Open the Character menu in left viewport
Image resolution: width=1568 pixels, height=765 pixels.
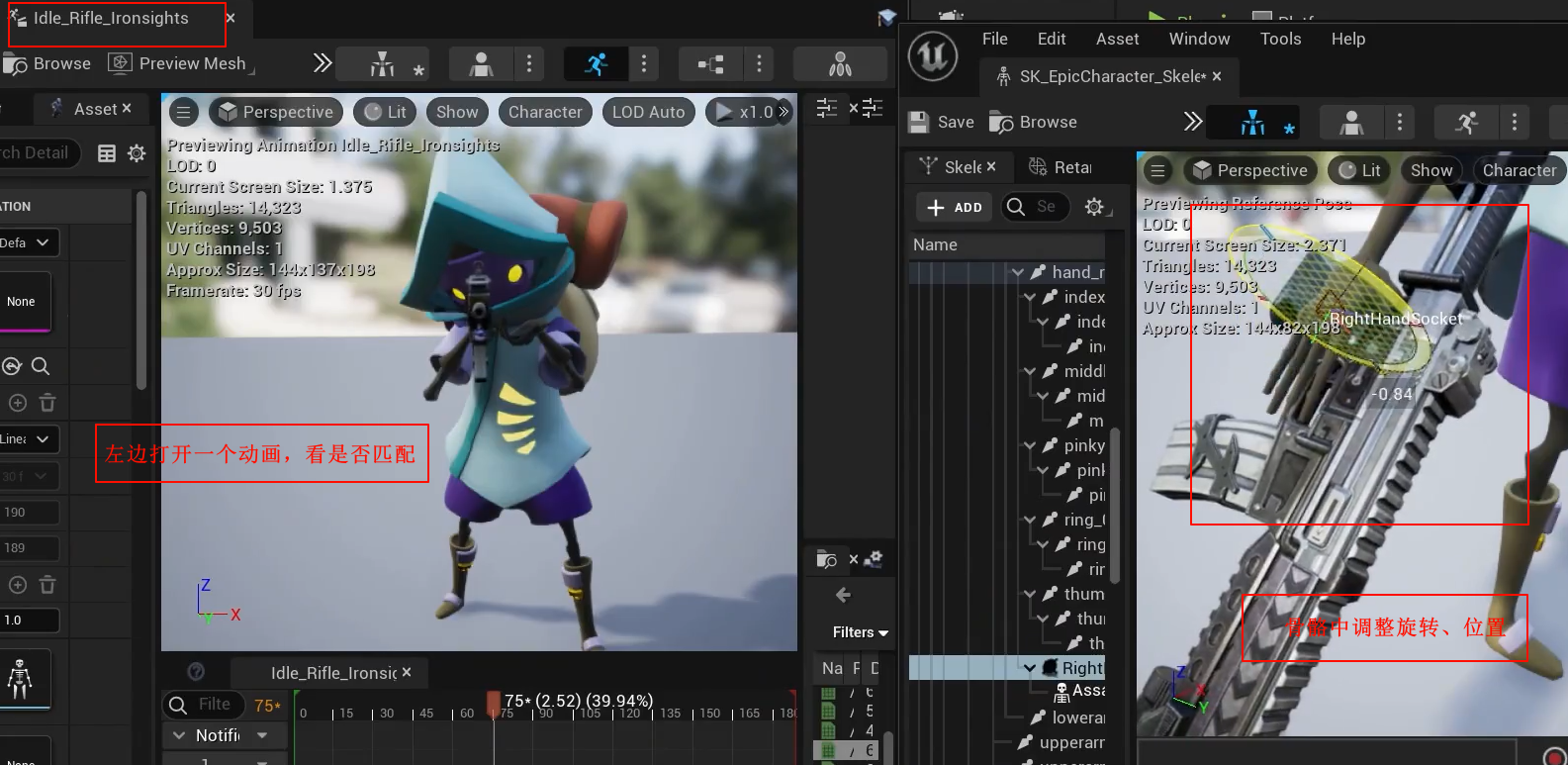pos(545,112)
